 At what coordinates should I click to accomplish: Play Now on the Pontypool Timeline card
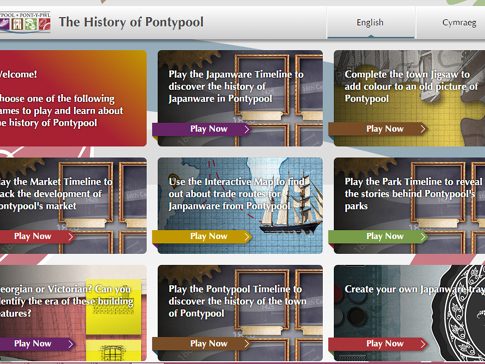pos(202,344)
